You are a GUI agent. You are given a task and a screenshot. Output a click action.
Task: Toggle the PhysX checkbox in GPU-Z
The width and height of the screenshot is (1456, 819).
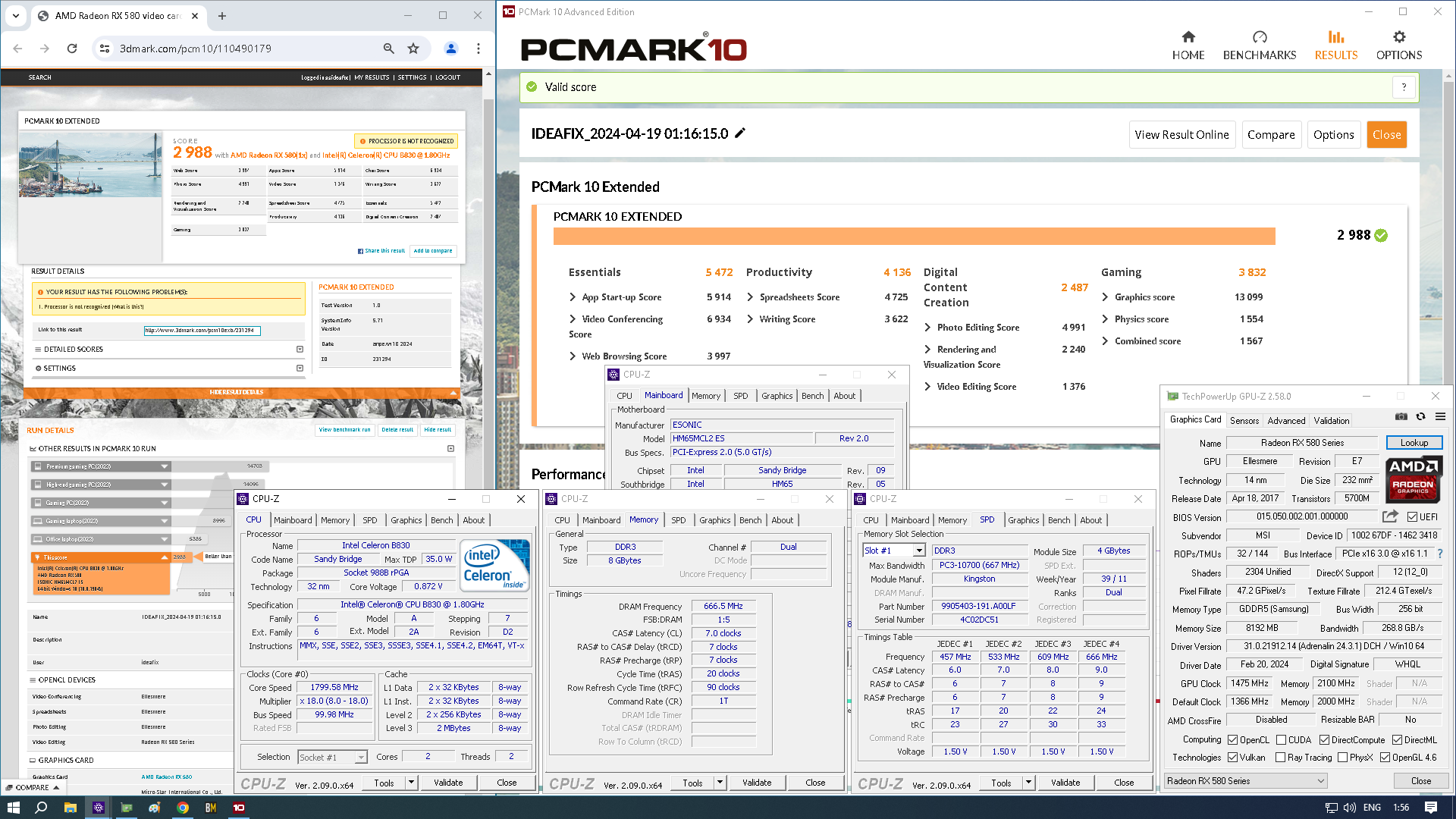[1343, 758]
